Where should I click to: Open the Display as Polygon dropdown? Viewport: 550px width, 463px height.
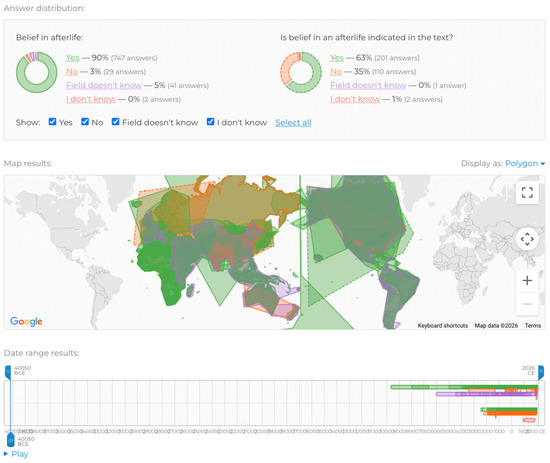[525, 163]
